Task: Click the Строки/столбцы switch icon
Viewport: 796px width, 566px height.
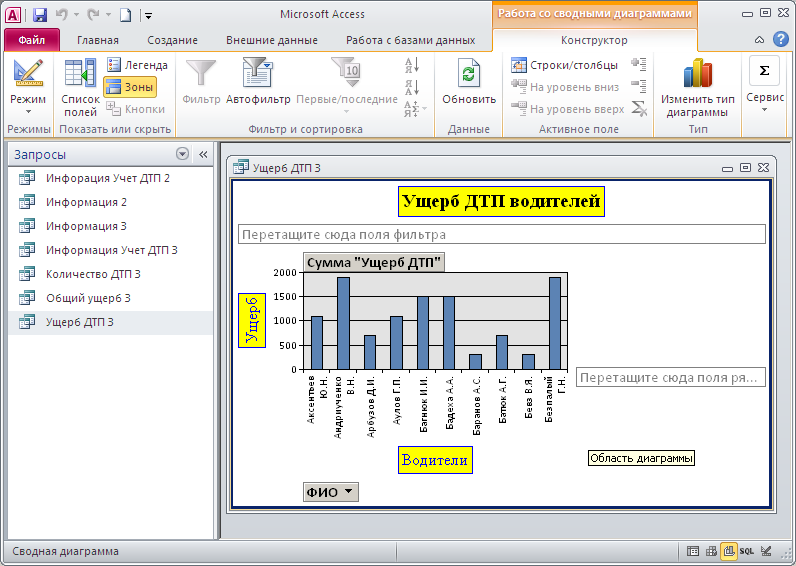Action: pos(565,65)
